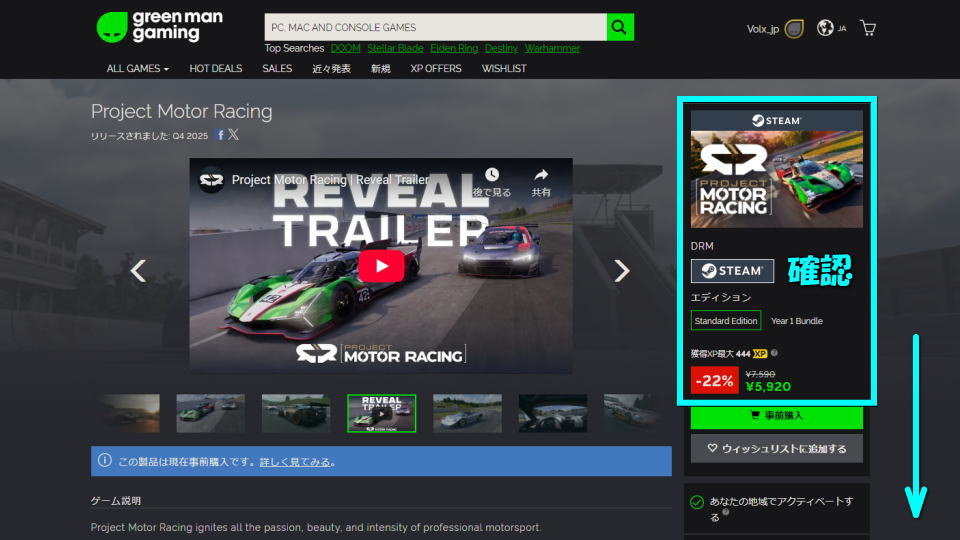The image size is (960, 540).
Task: Expand the ALL GAMES dropdown menu
Action: tap(137, 69)
